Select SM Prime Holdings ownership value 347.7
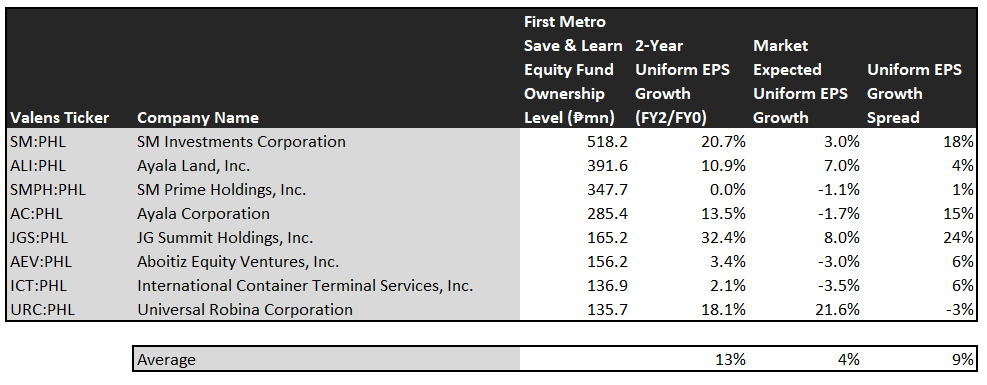 tap(607, 190)
